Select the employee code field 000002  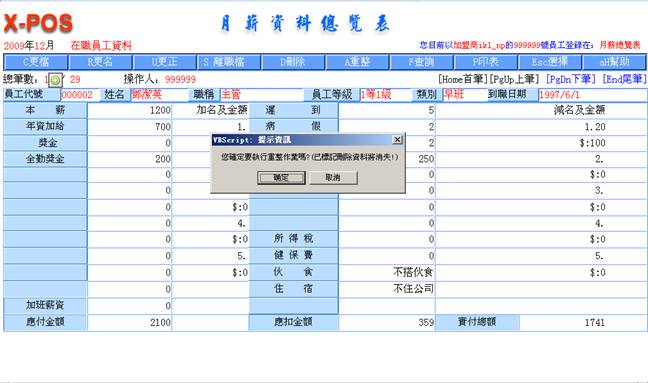coord(80,95)
